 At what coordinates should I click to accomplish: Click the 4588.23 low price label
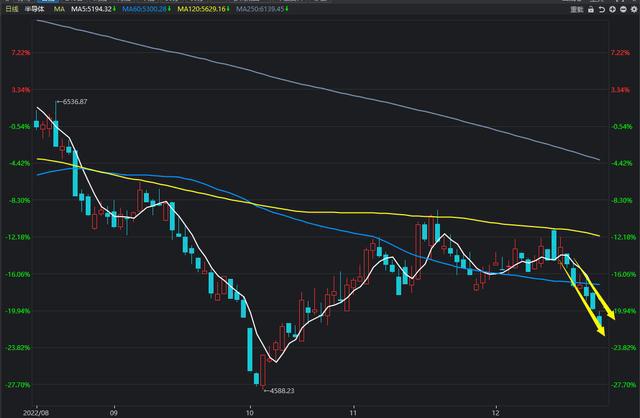(282, 391)
